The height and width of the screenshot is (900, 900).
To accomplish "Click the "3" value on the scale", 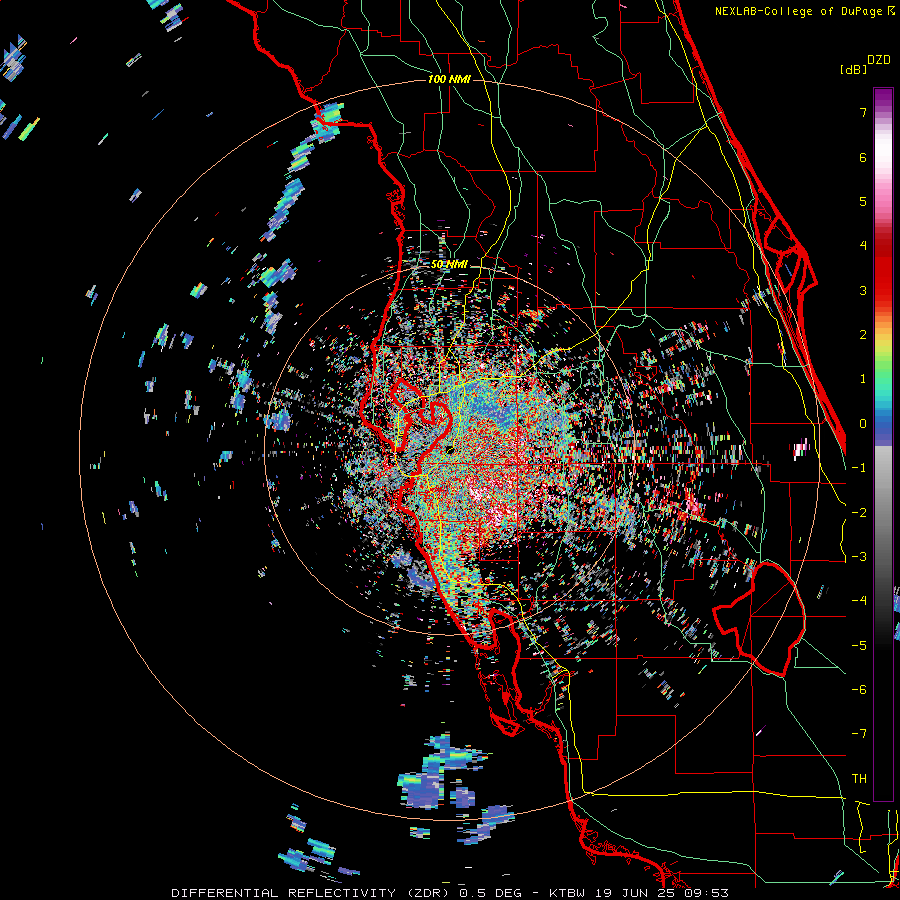I will pyautogui.click(x=863, y=290).
